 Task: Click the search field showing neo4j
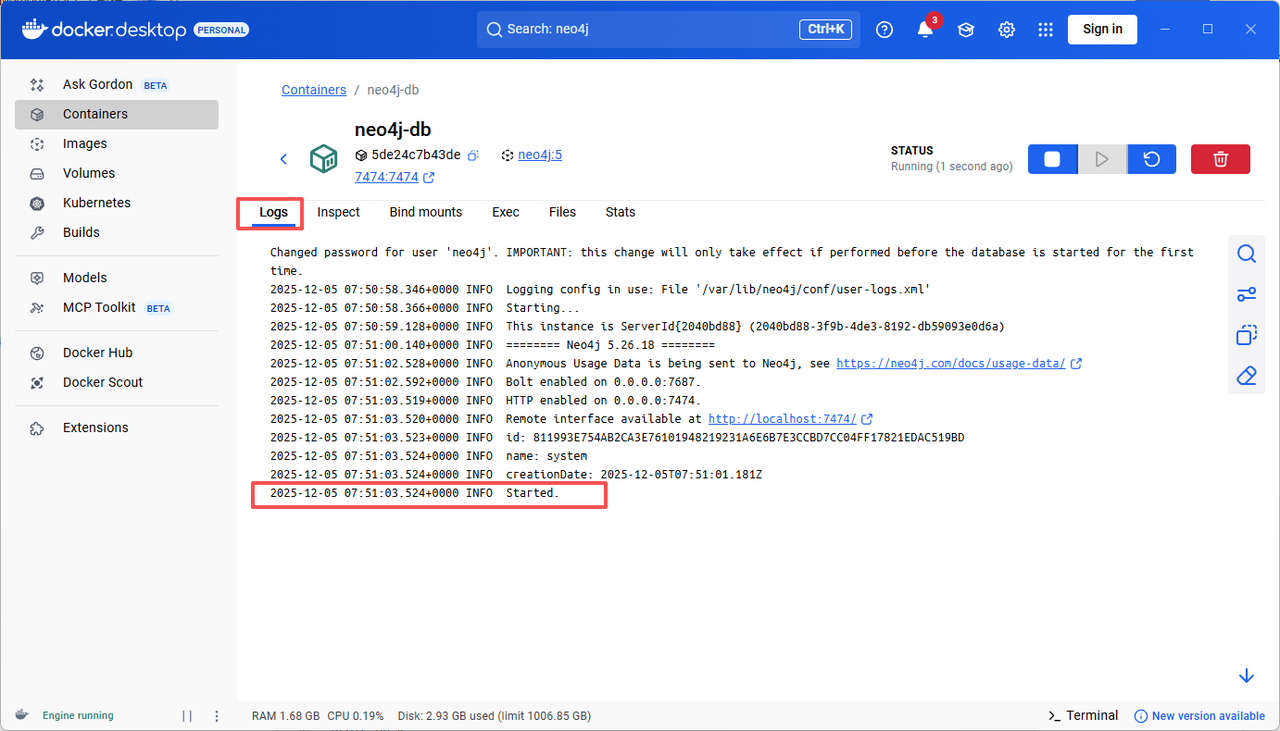[x=666, y=29]
